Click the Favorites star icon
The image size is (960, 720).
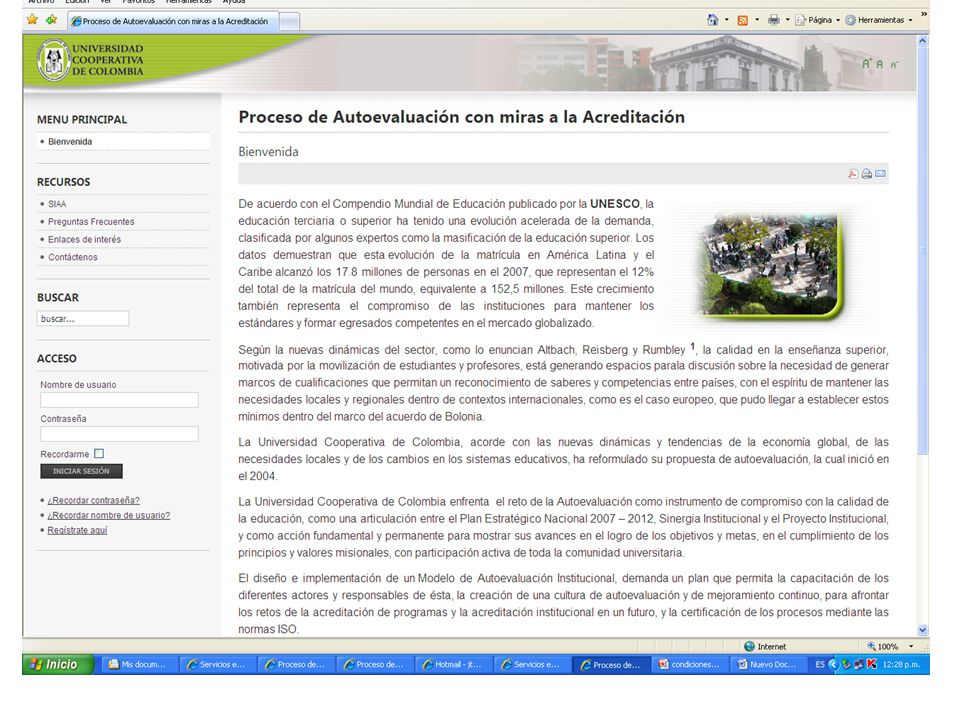tap(32, 20)
